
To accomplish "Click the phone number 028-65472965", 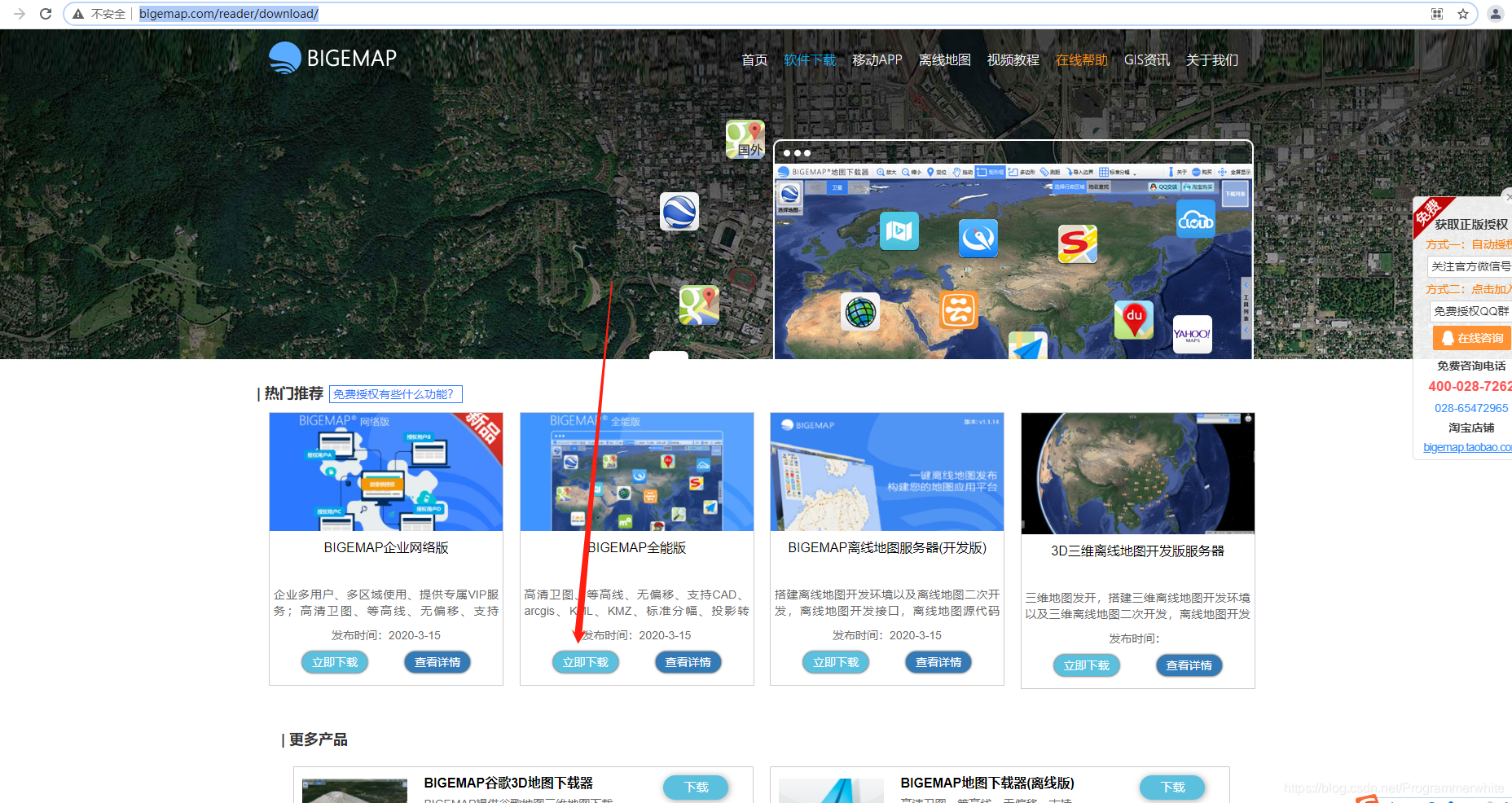I will pyautogui.click(x=1471, y=408).
